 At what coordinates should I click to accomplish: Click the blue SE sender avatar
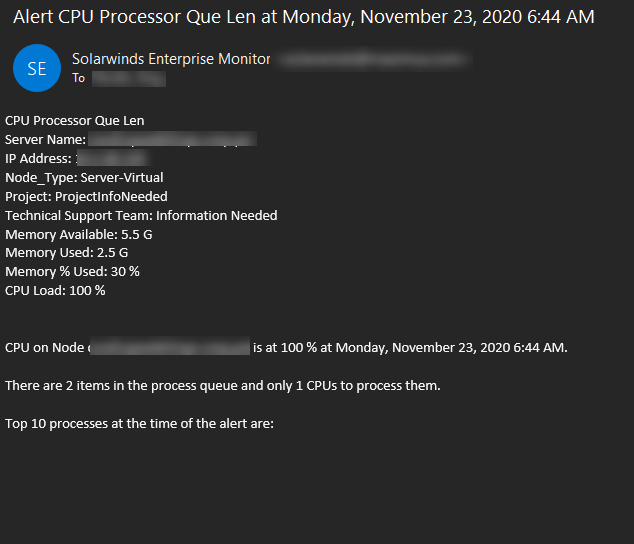pos(37,68)
